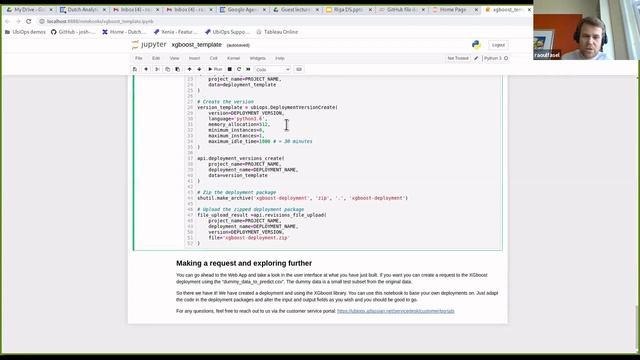This screenshot has height=360, width=640.
Task: Click the '# Zip the deployment package' comment
Action: 237,192
